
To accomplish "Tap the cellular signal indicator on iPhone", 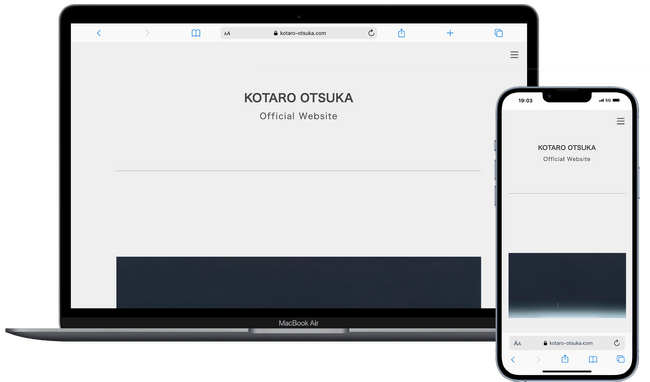I will (x=601, y=100).
